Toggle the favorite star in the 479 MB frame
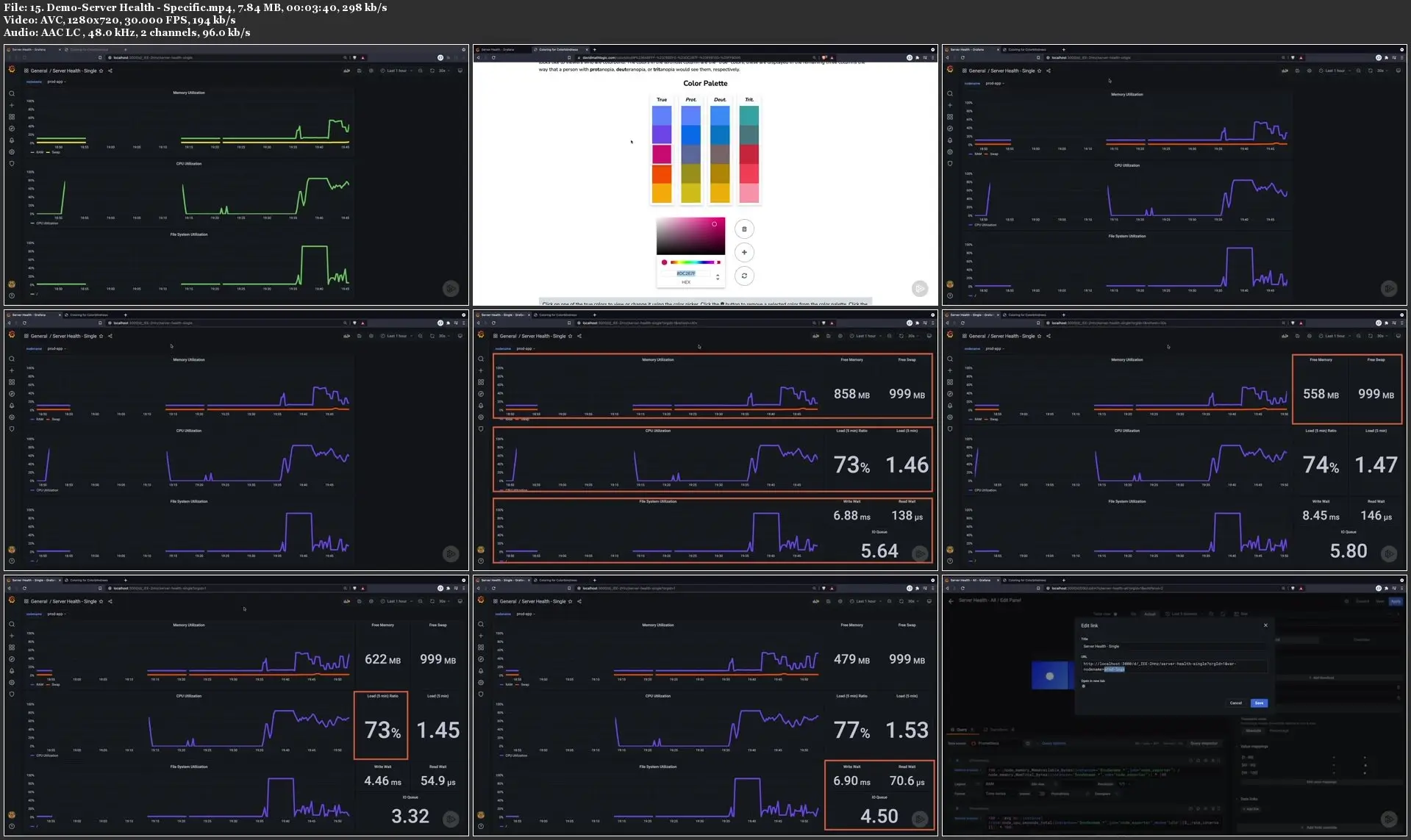1411x840 pixels. (x=571, y=601)
